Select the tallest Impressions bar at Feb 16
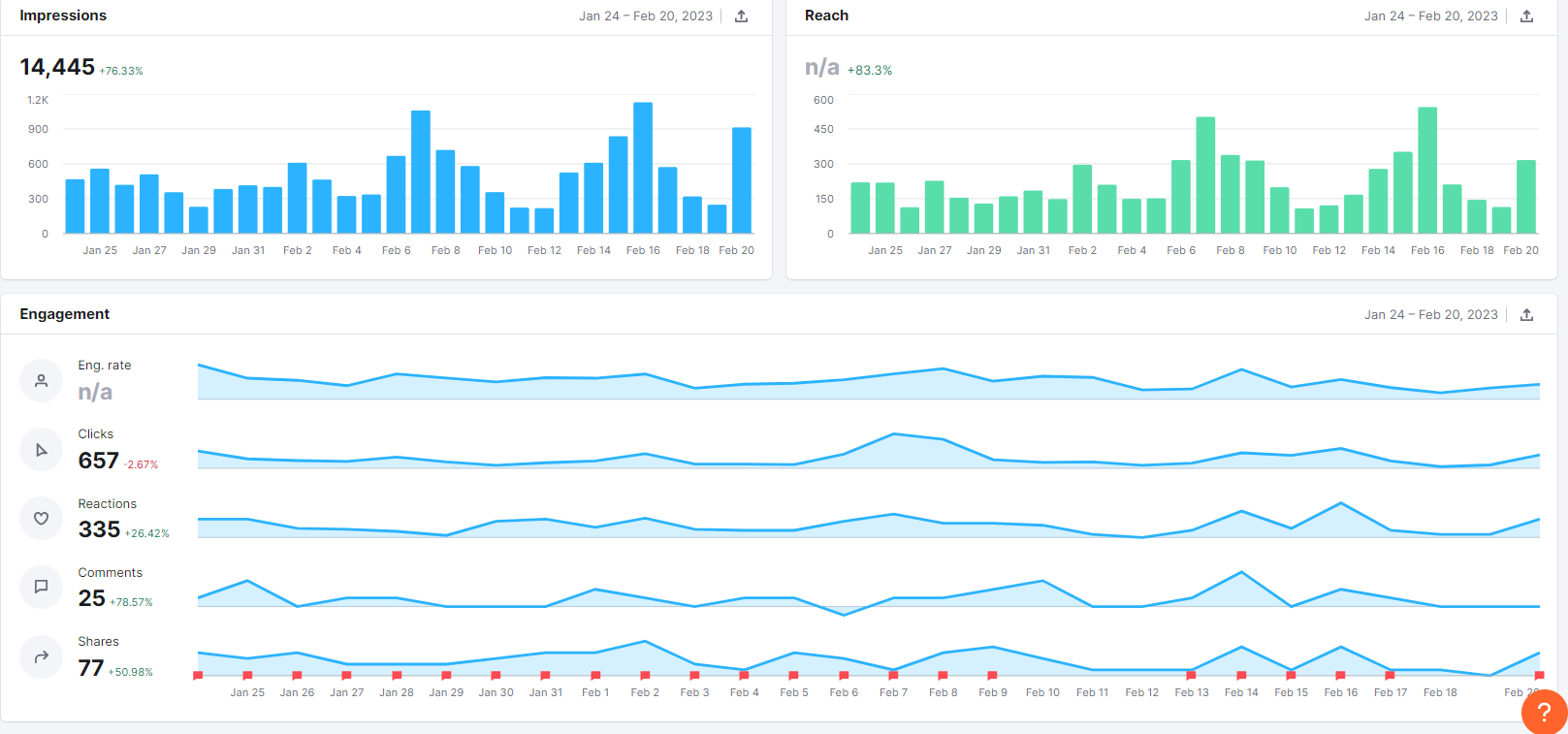Viewport: 1568px width, 734px height. click(x=643, y=168)
